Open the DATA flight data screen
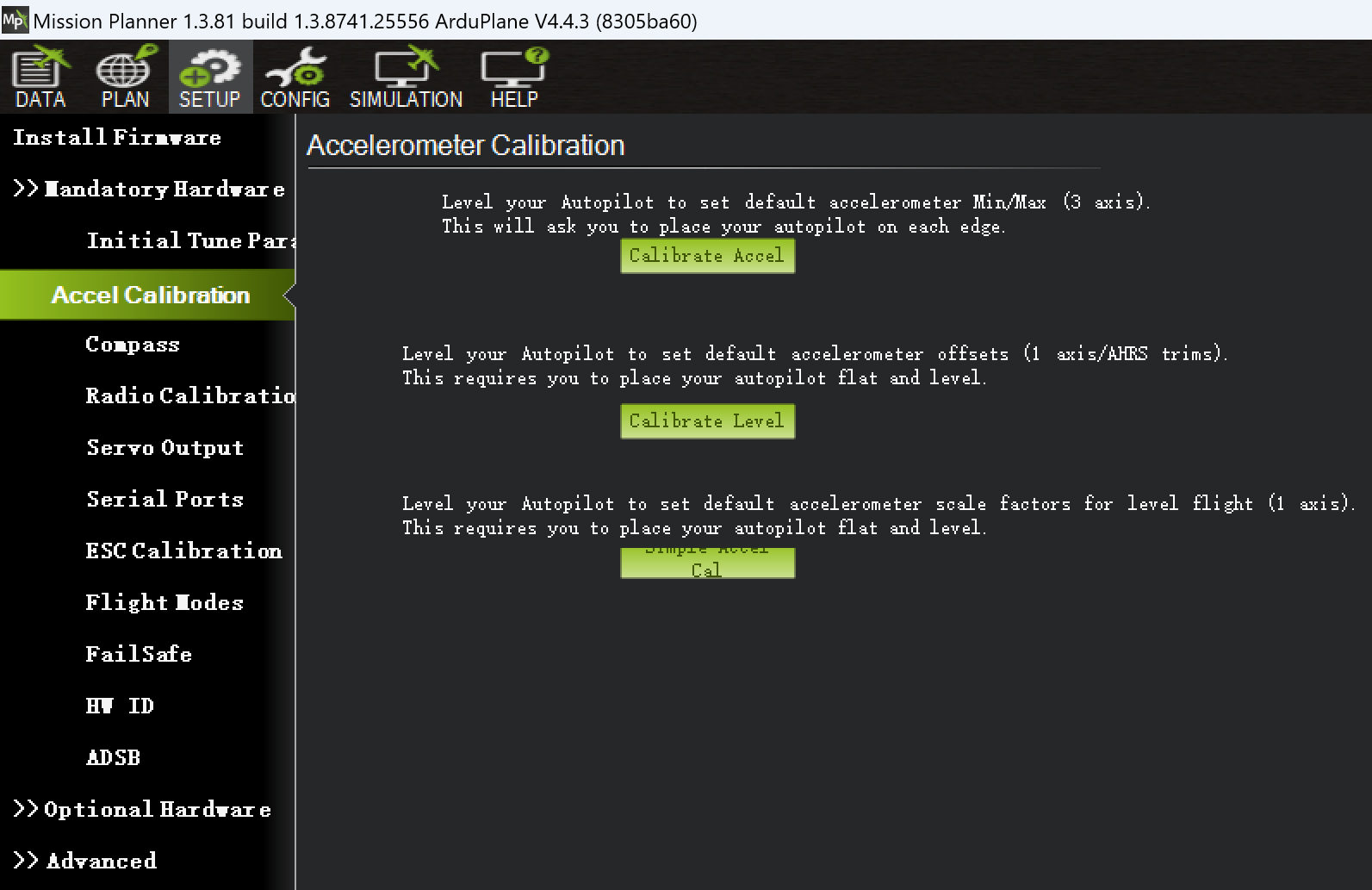The width and height of the screenshot is (1372, 890). click(x=40, y=78)
